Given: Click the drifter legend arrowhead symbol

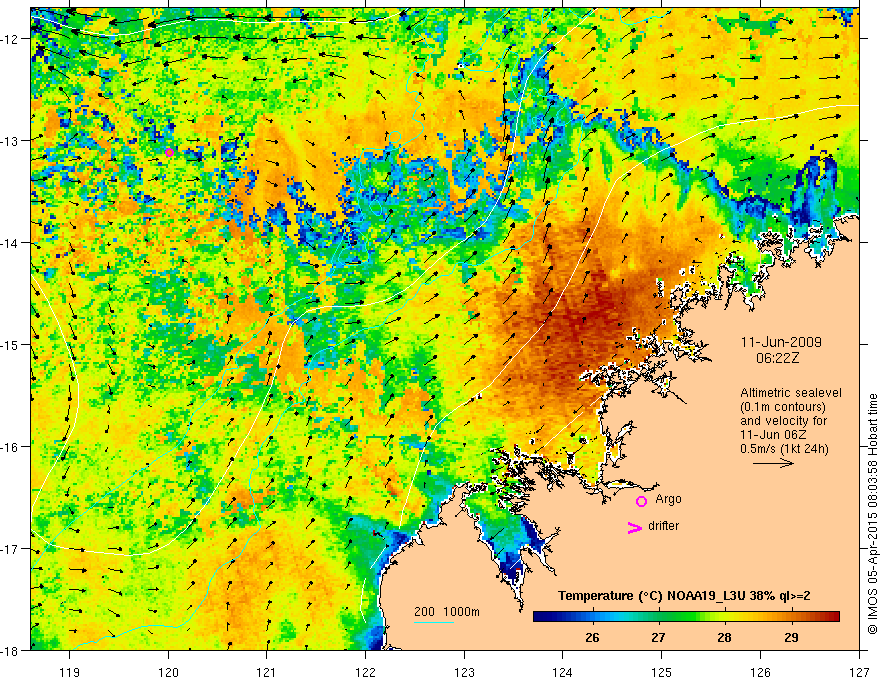Looking at the screenshot, I should pos(634,527).
